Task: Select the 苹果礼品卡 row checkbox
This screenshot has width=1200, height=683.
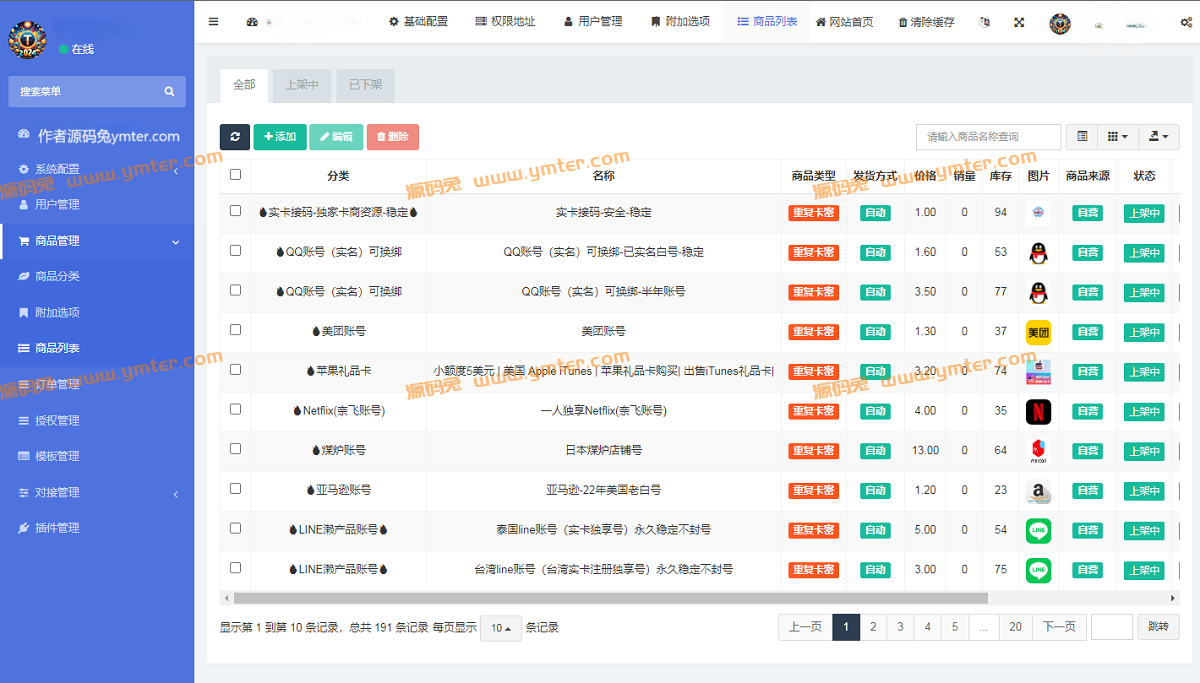Action: [x=235, y=369]
